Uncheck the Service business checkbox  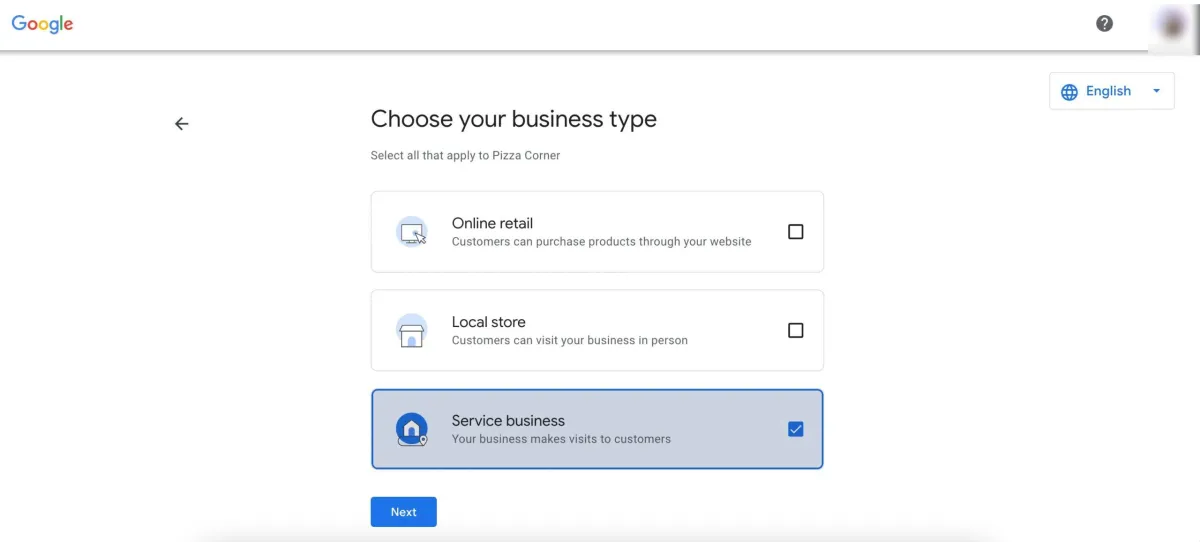pos(796,429)
